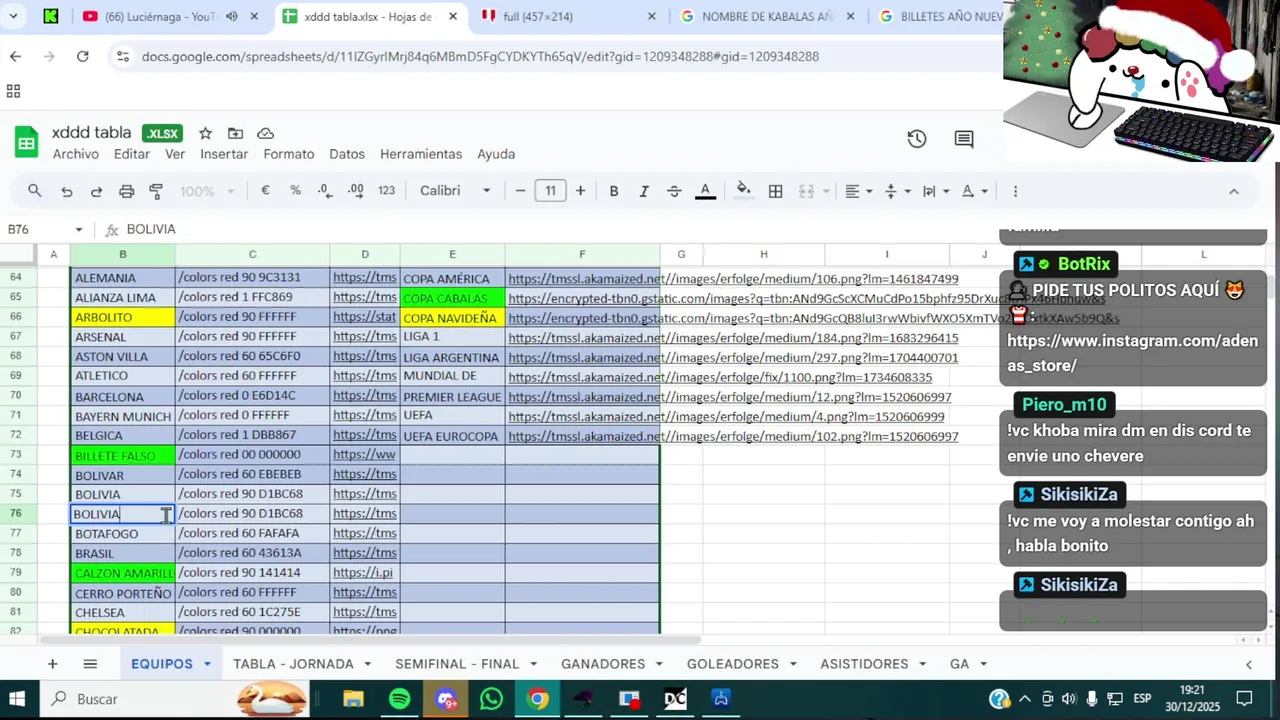Screen dimensions: 1280x720
Task: Add a new sheet with plus
Action: coord(52,664)
